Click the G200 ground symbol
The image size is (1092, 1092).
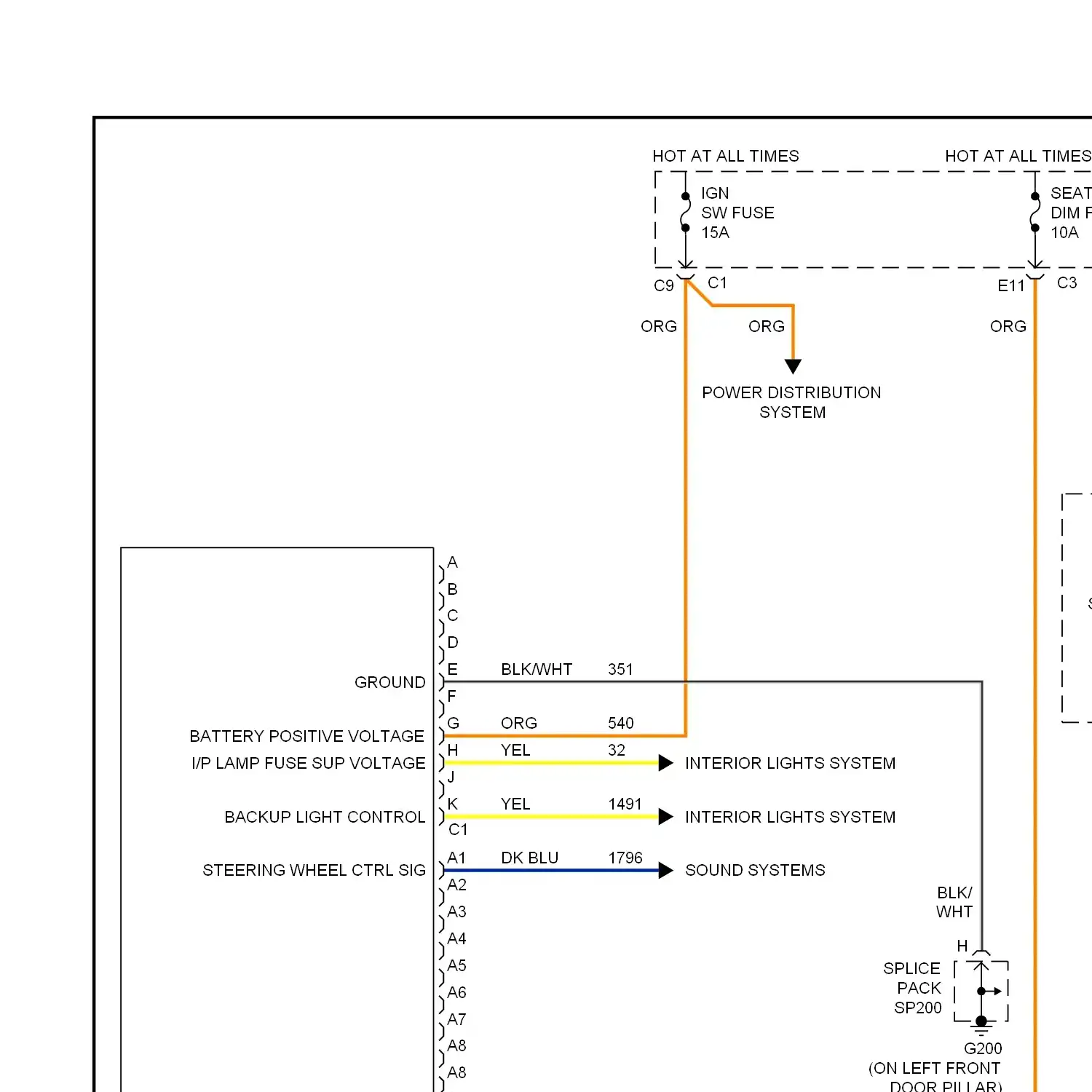(x=981, y=1026)
